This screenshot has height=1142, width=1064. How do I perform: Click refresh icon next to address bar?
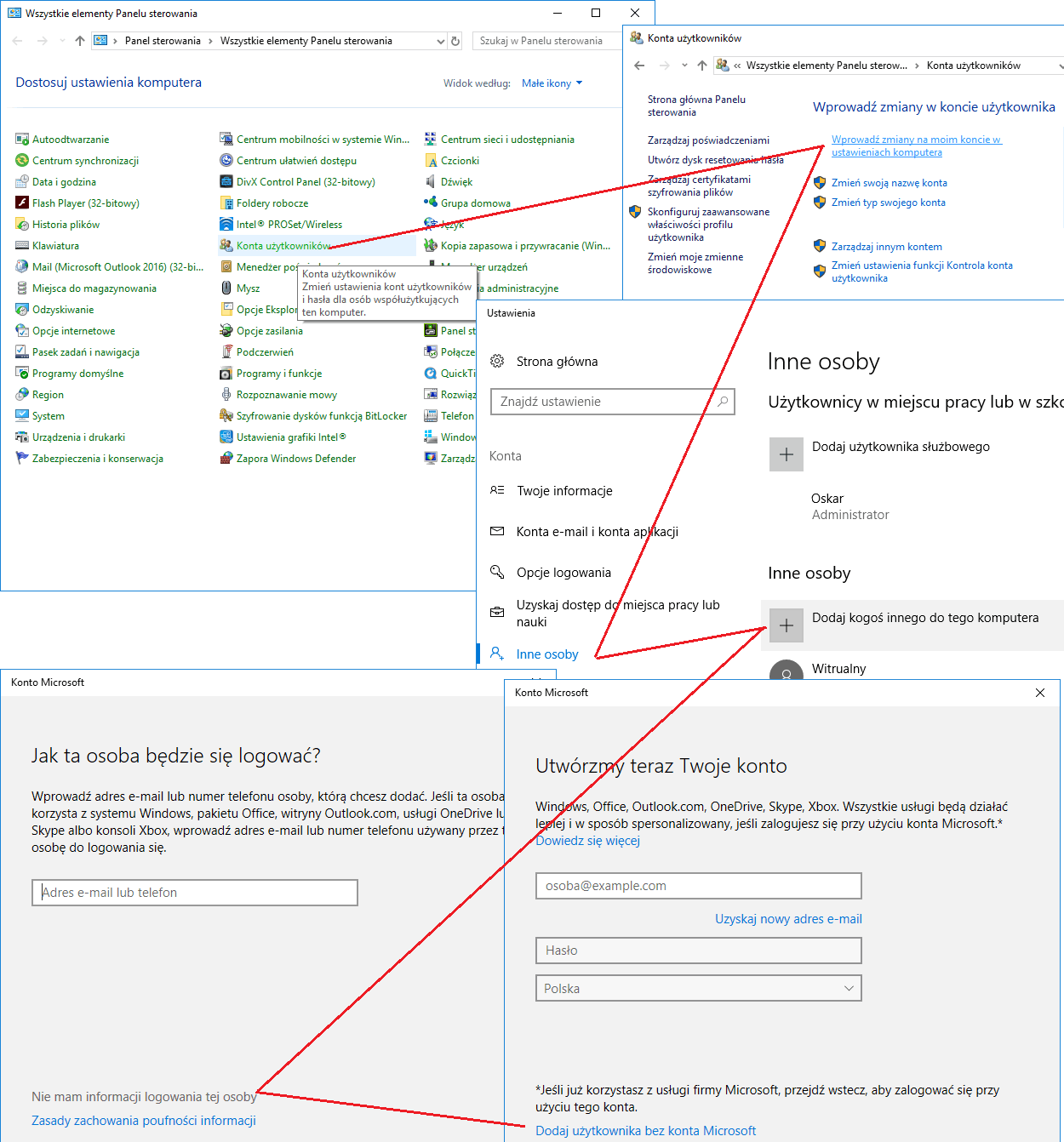click(455, 41)
